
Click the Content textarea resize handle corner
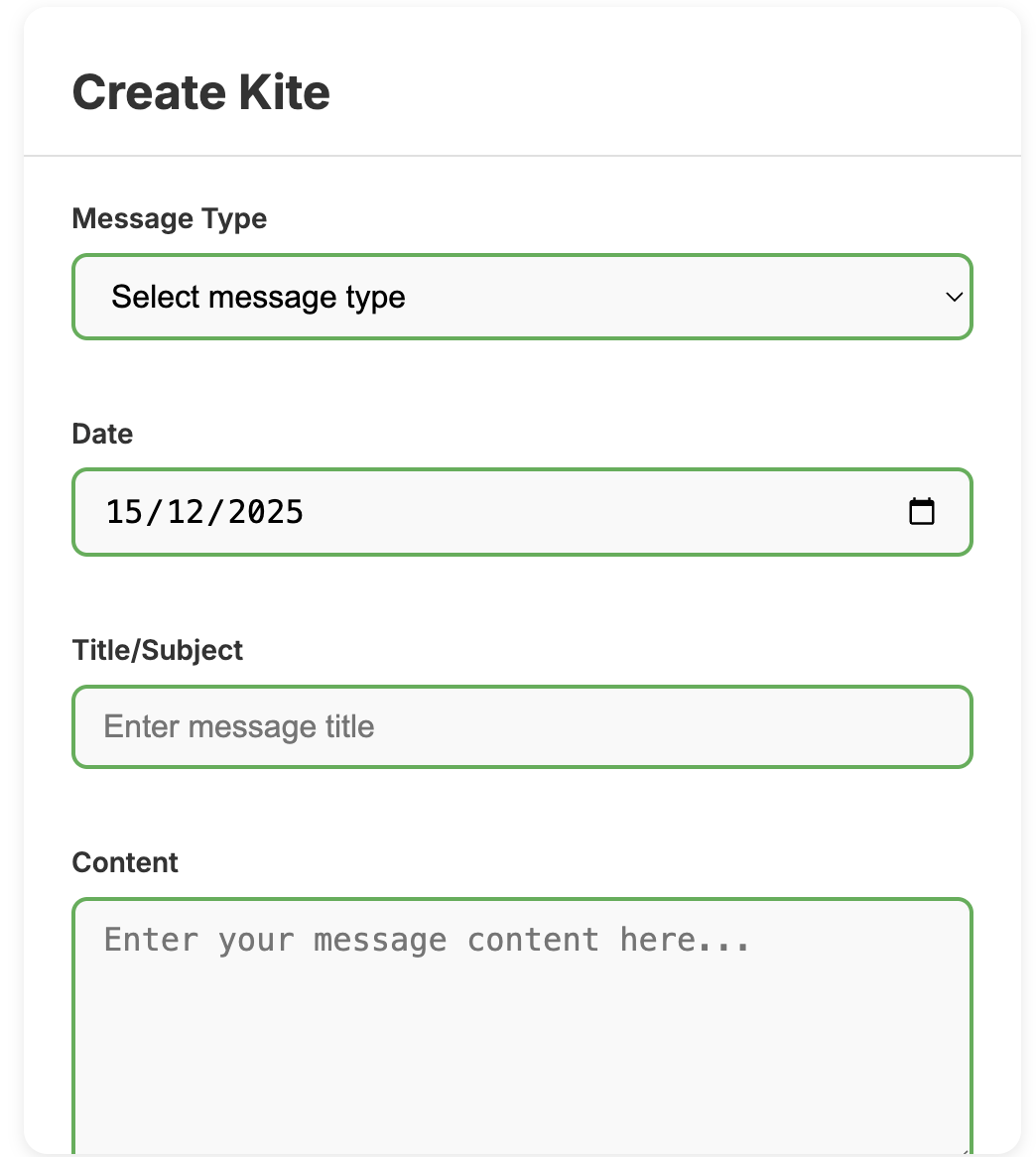[965, 1151]
